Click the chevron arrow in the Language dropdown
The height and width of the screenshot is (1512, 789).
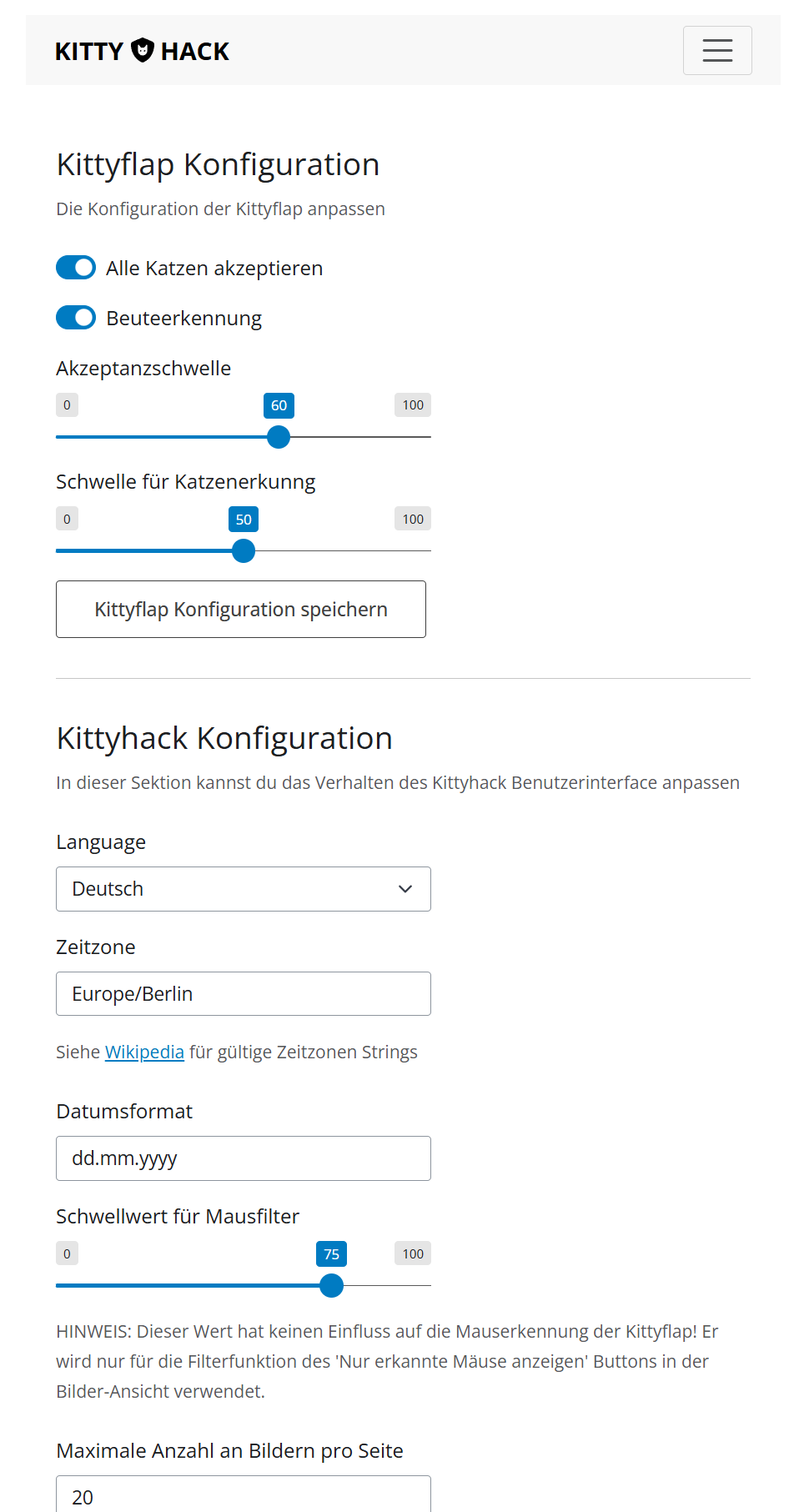pyautogui.click(x=405, y=889)
